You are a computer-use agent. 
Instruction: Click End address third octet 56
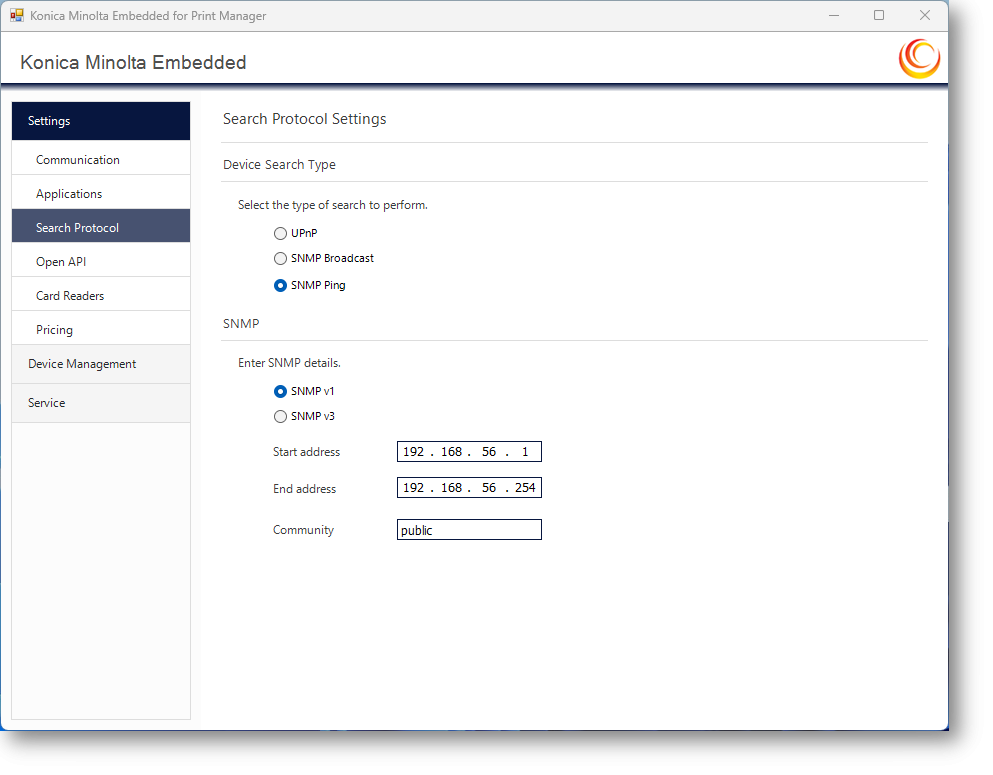pyautogui.click(x=489, y=488)
